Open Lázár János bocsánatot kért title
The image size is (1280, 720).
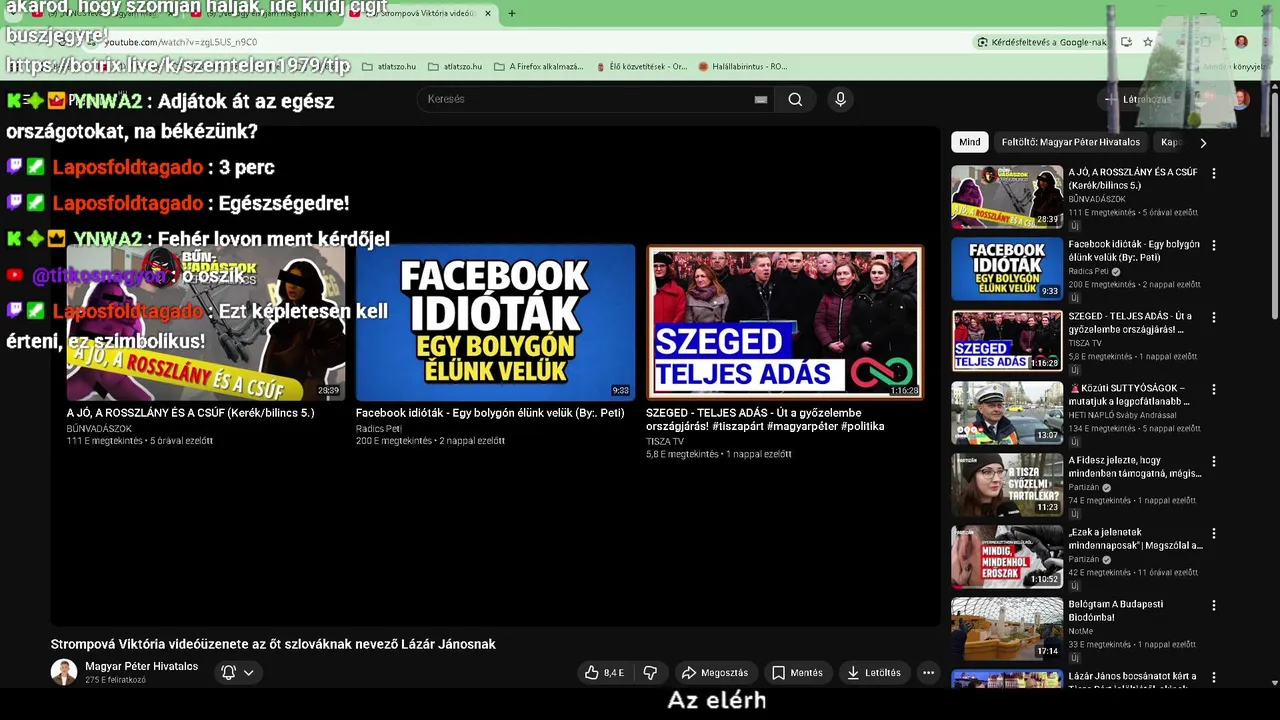click(1134, 681)
